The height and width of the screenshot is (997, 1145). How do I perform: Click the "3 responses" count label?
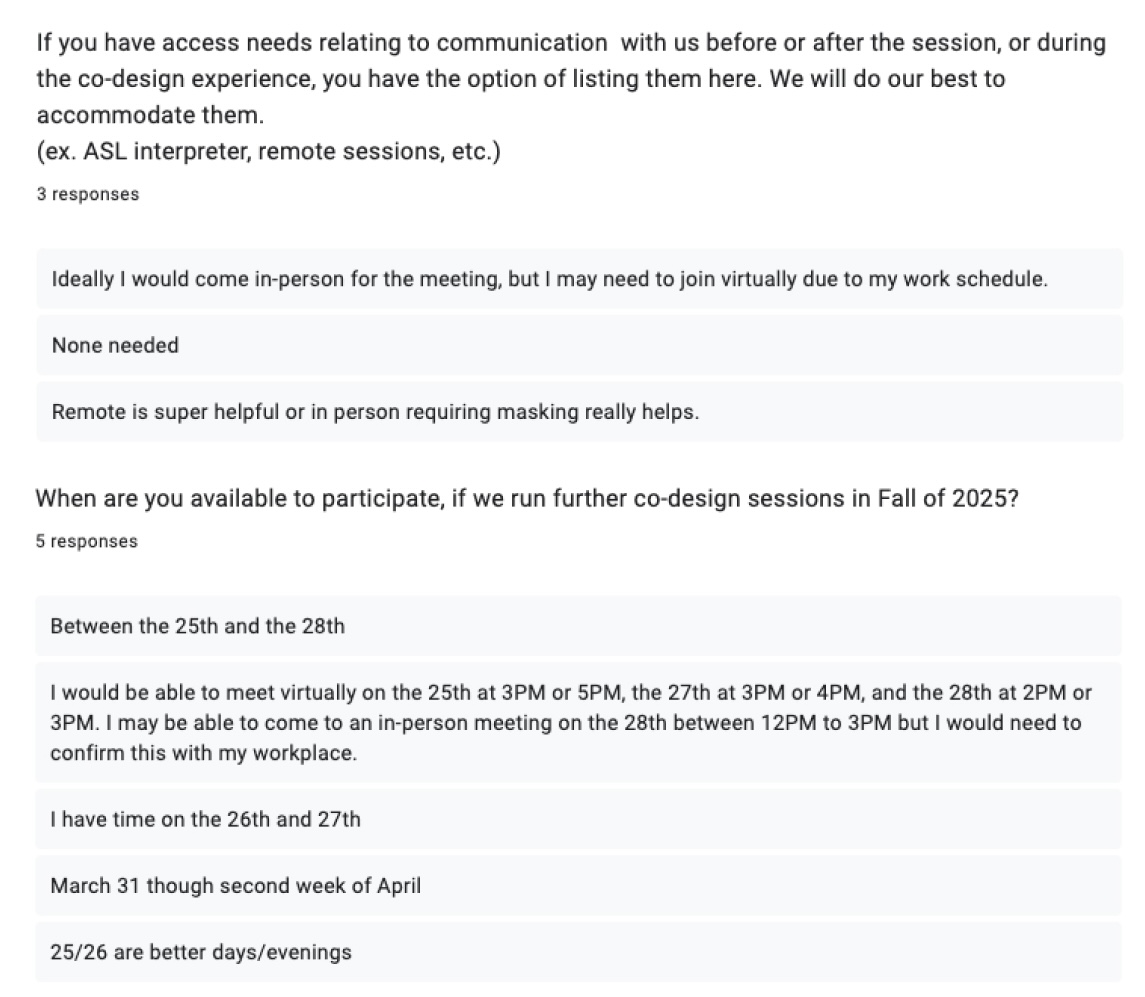pyautogui.click(x=88, y=194)
